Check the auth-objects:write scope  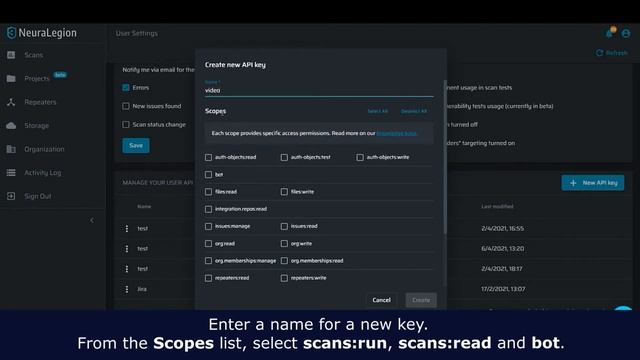pos(360,157)
